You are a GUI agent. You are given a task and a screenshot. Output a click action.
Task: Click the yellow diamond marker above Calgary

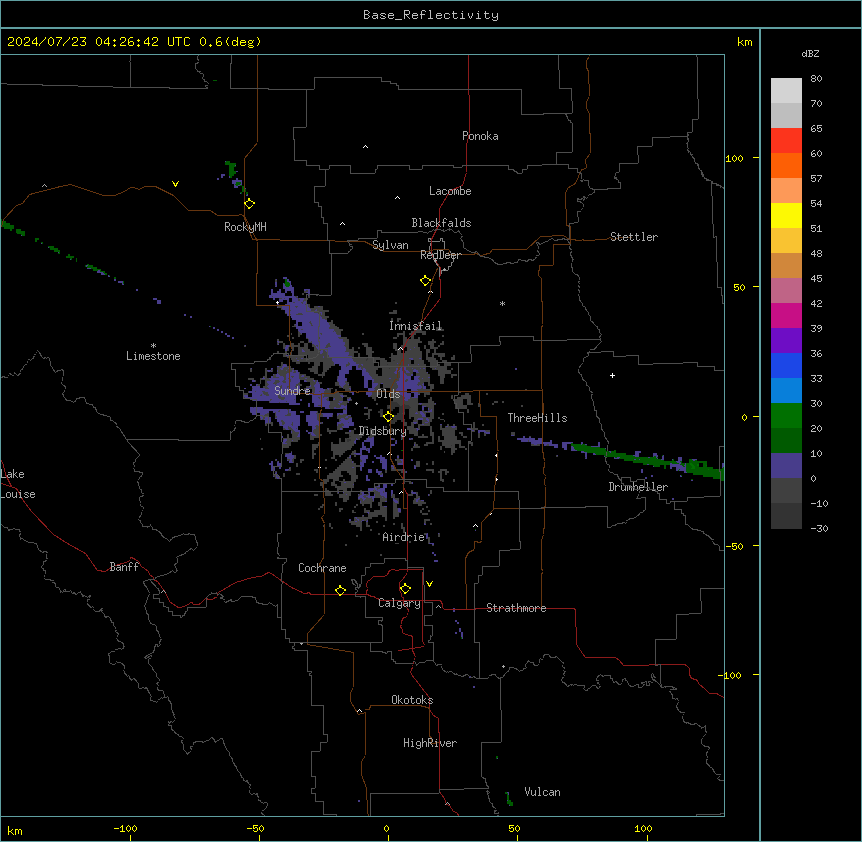[x=405, y=589]
